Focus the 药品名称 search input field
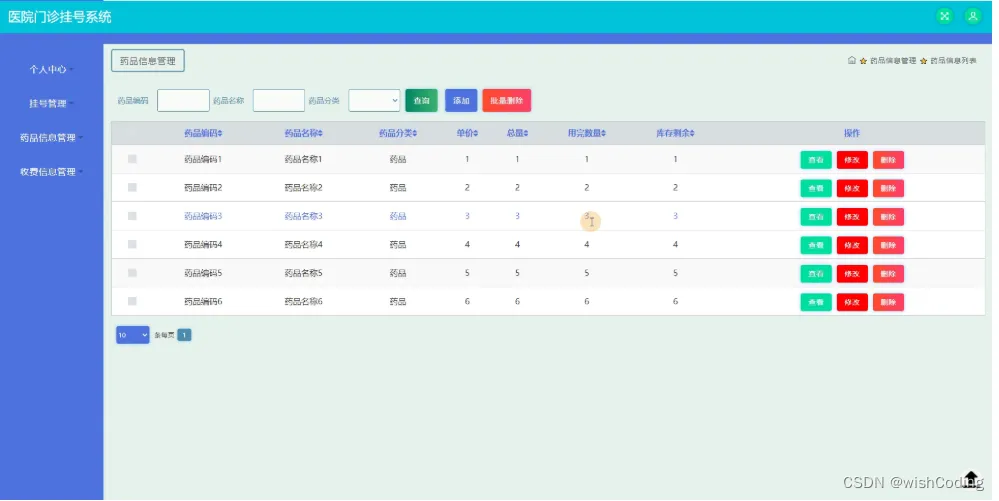 point(279,100)
